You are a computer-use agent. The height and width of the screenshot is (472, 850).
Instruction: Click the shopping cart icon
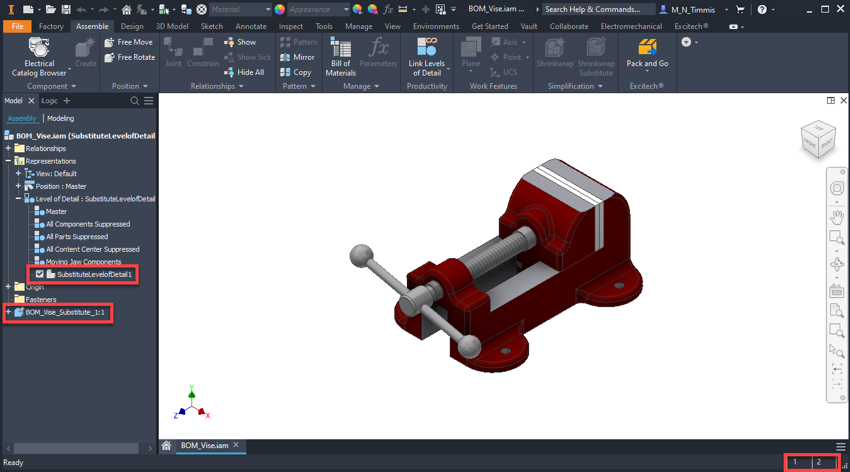tap(740, 9)
